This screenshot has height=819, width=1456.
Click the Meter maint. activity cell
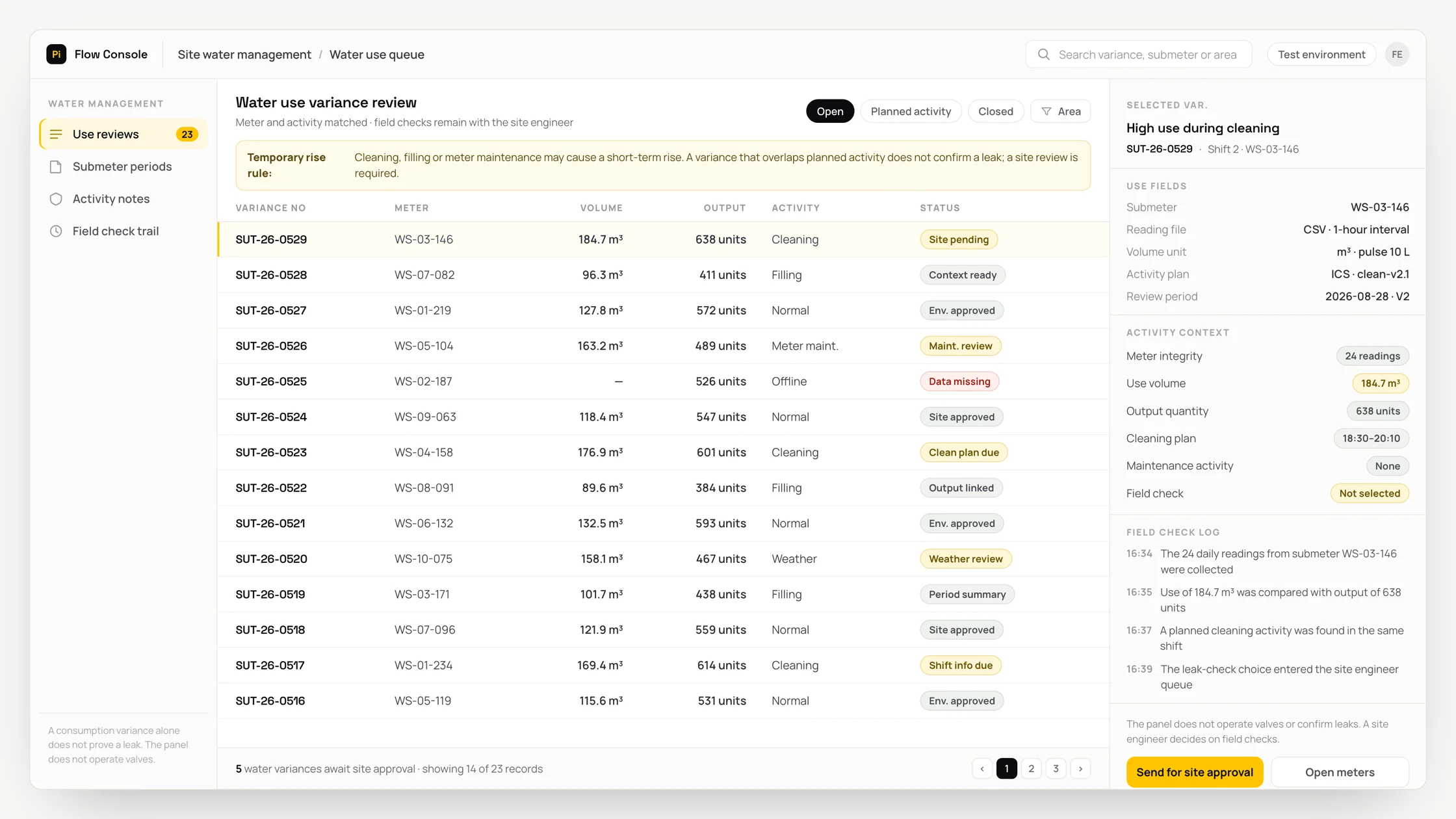point(805,346)
